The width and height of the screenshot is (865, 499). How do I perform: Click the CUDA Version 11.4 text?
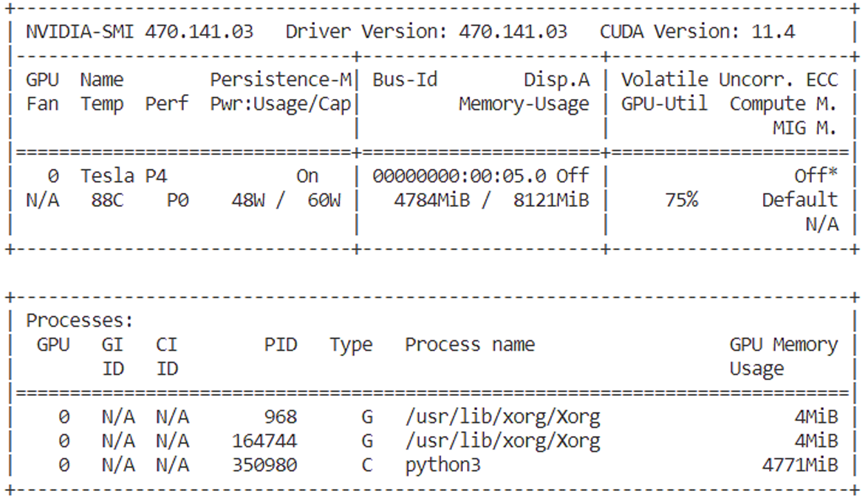click(697, 31)
